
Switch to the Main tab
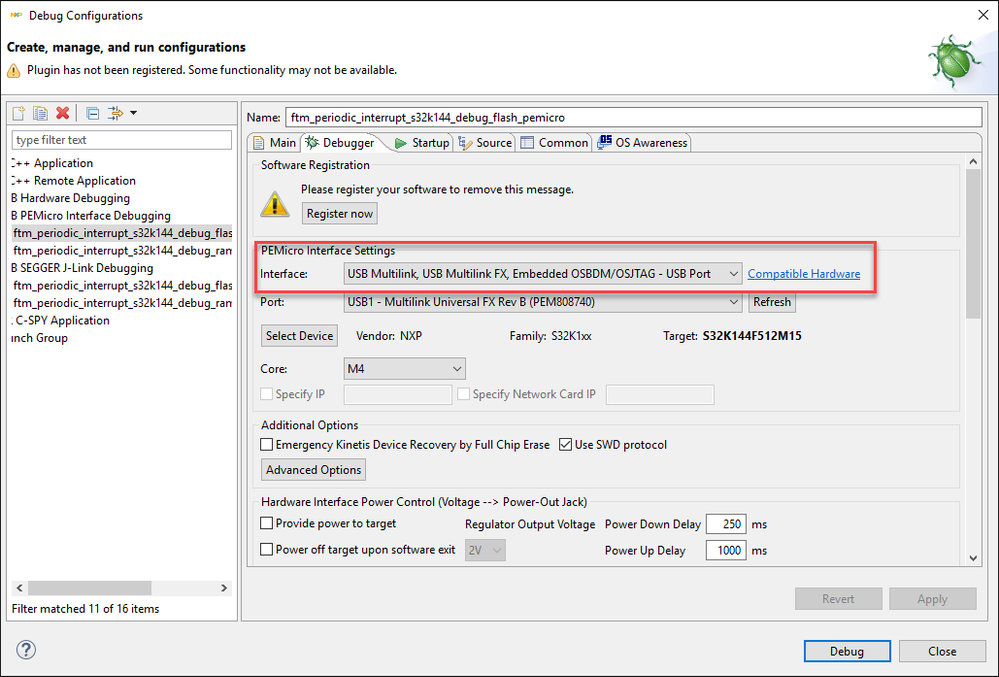[x=275, y=143]
